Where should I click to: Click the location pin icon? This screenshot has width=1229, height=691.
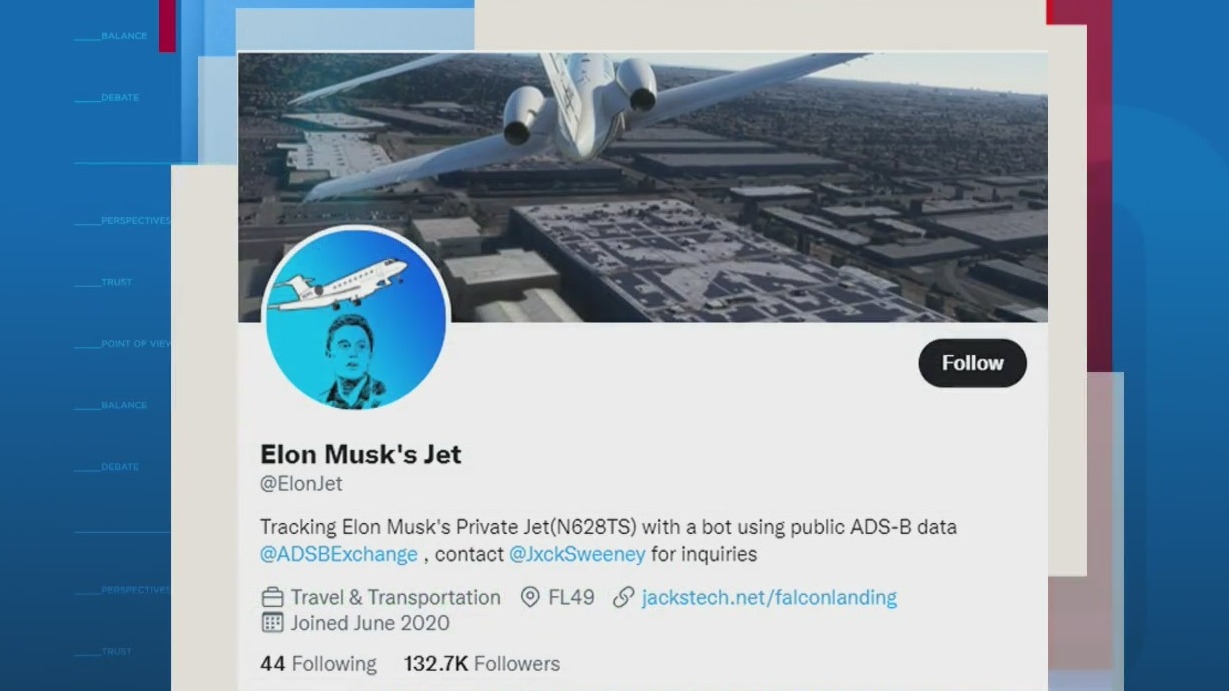point(530,598)
